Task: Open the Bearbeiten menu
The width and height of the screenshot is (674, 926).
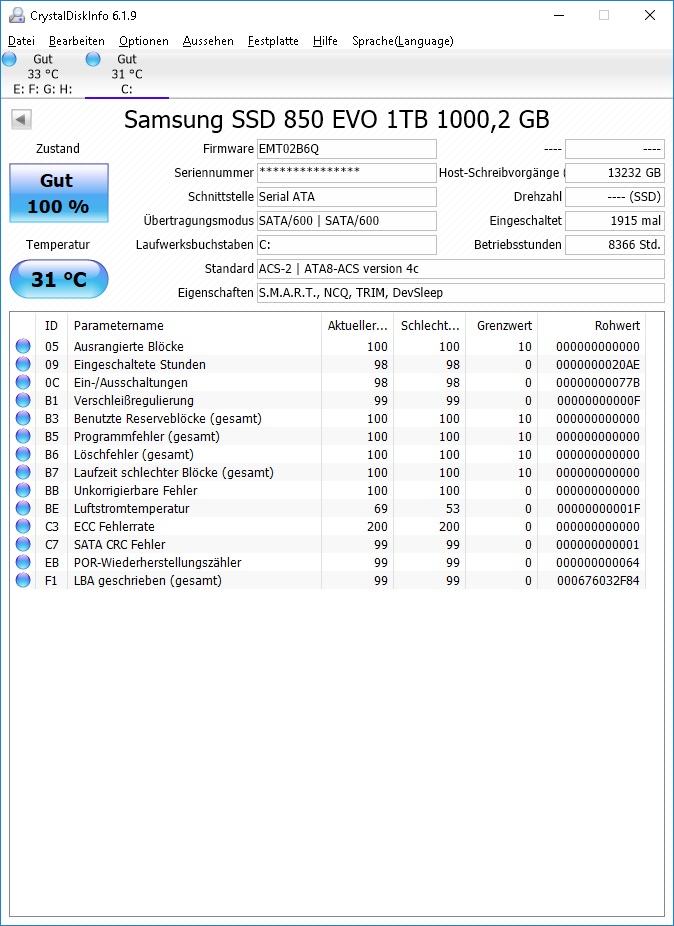Action: point(77,41)
